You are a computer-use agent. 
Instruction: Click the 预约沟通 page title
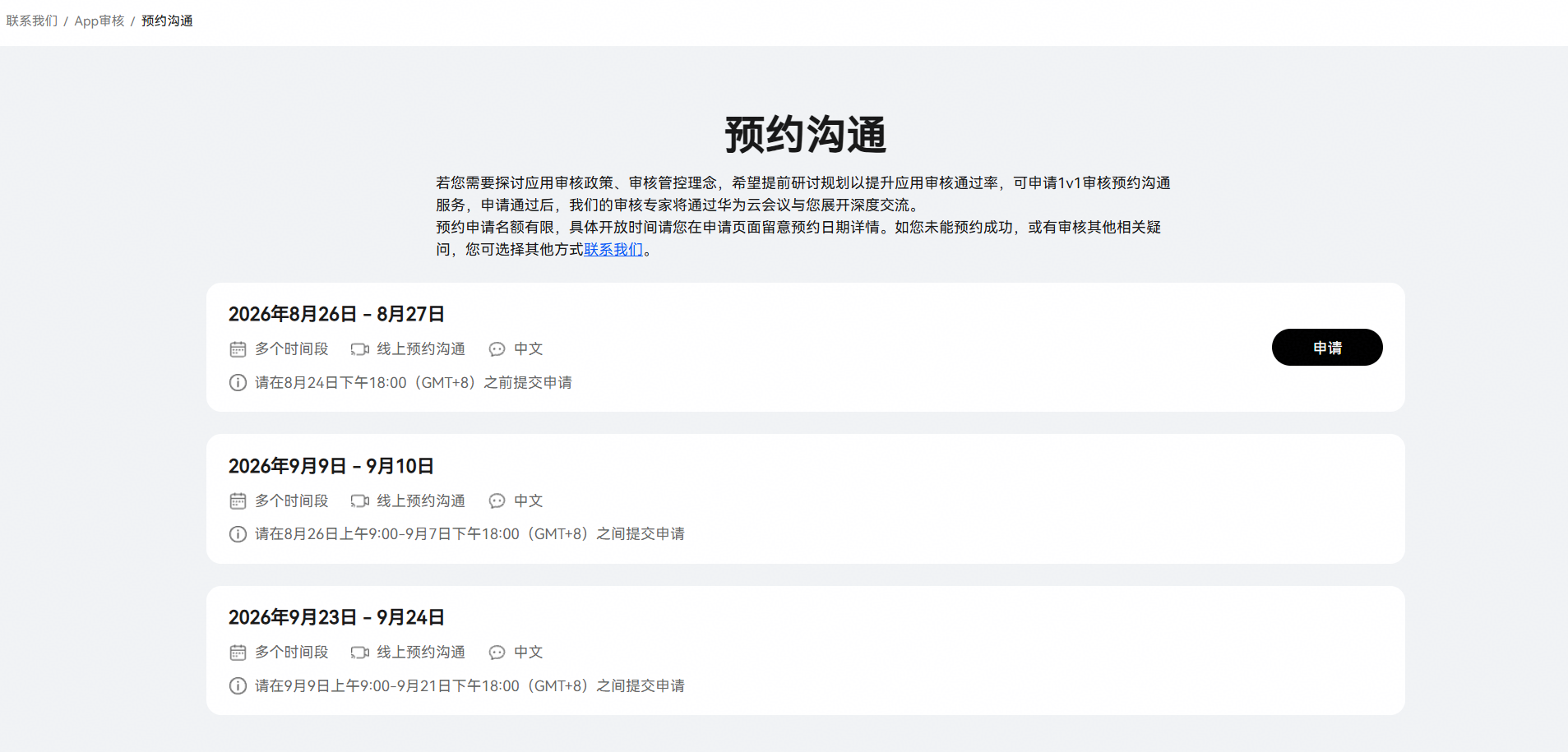click(805, 135)
